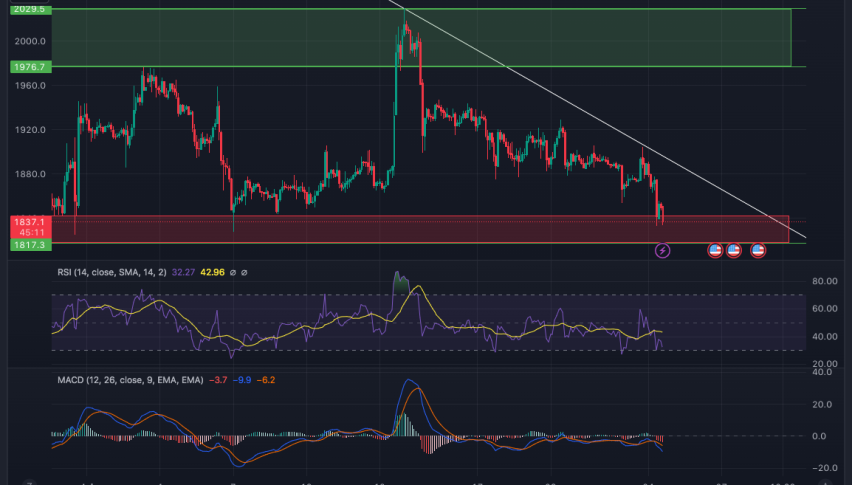The height and width of the screenshot is (485, 852).
Task: Click the 1920.0 price axis label
Action: 30,130
